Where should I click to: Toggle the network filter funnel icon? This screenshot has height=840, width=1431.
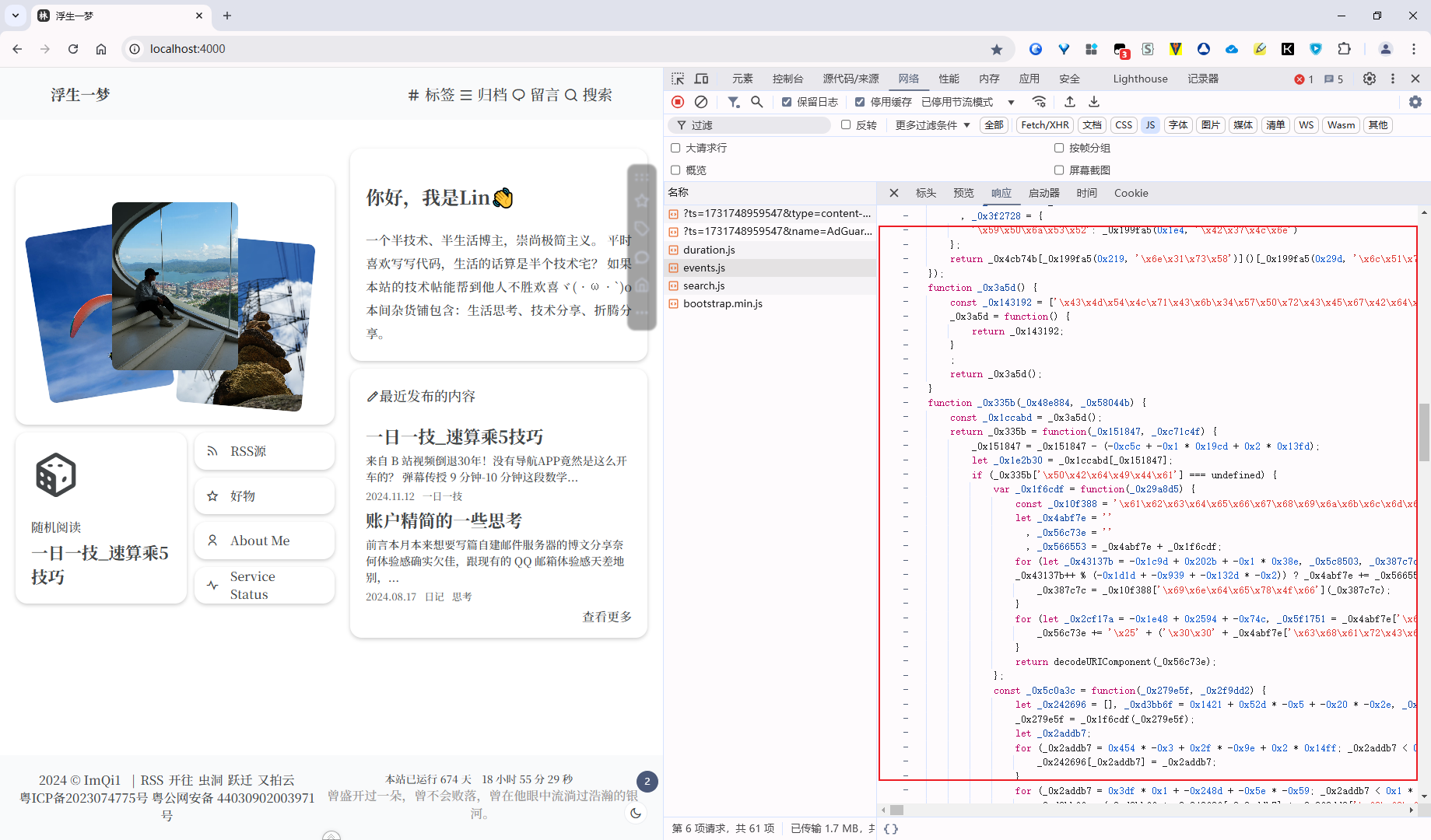click(733, 102)
